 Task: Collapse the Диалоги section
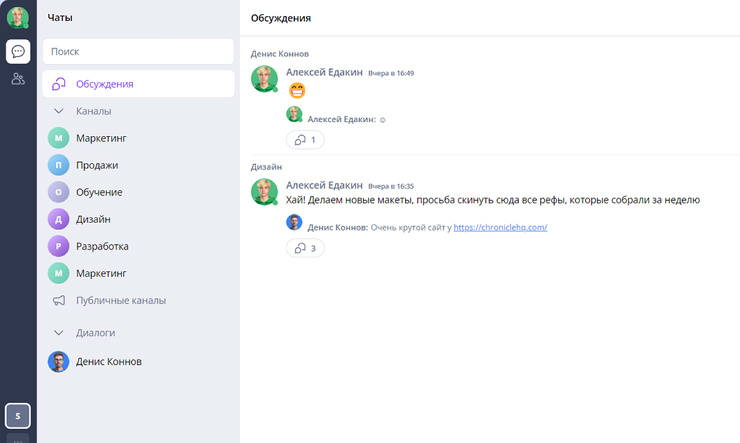(x=59, y=332)
